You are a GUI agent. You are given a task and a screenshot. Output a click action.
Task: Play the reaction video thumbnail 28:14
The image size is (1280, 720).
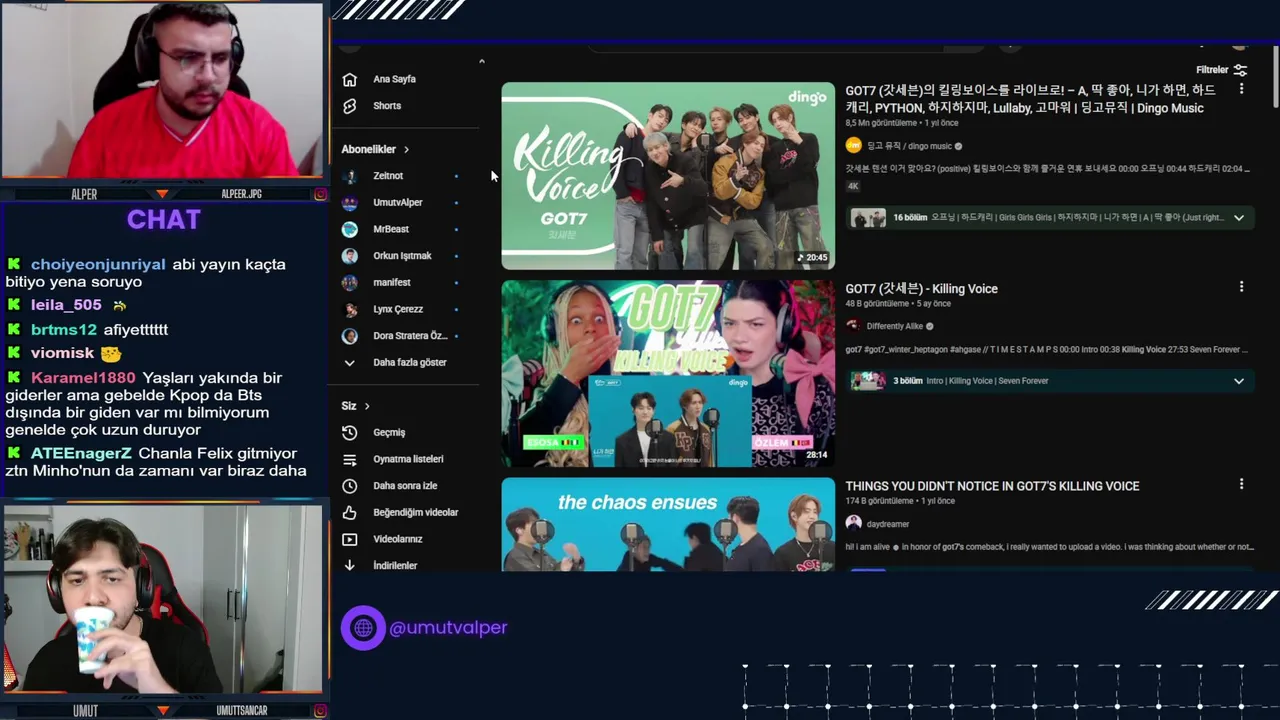pos(668,373)
